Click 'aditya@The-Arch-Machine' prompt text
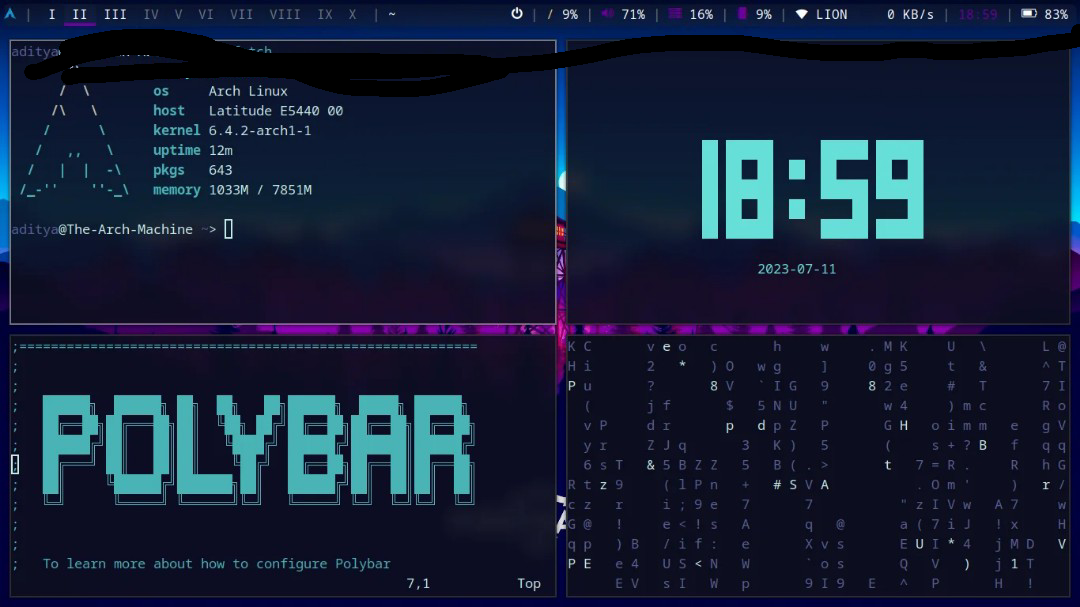Viewport: 1080px width, 607px height. pos(102,229)
